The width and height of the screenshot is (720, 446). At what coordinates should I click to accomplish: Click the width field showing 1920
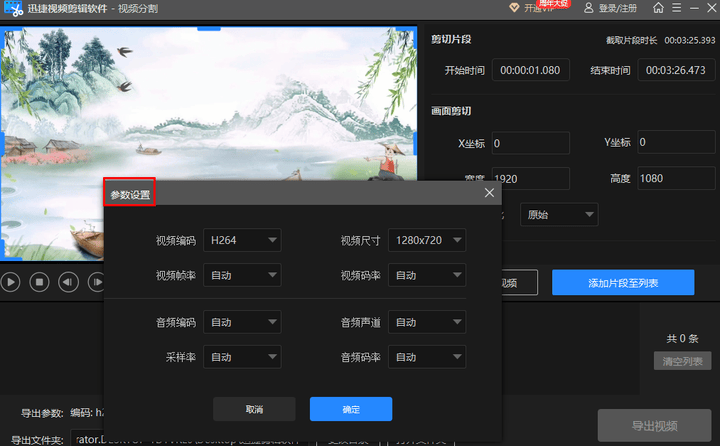pyautogui.click(x=530, y=178)
